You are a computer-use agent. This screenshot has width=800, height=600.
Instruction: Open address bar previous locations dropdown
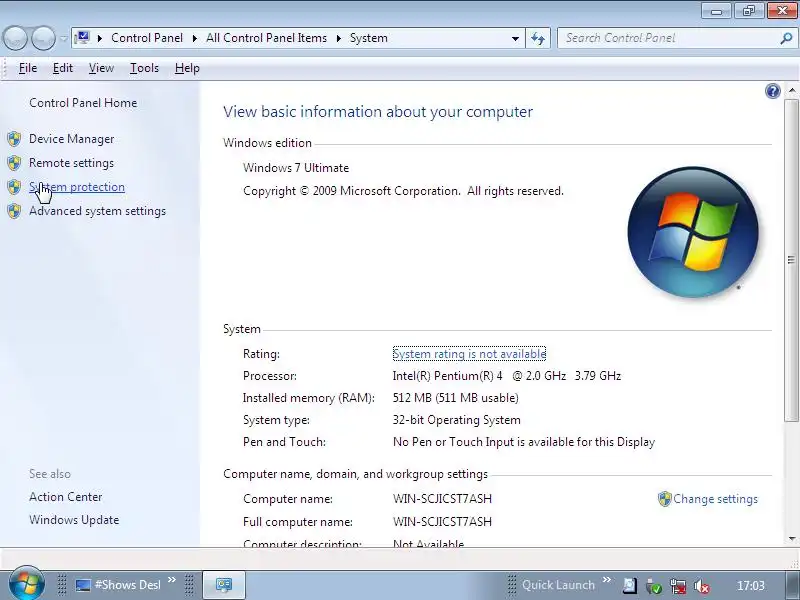(x=515, y=38)
